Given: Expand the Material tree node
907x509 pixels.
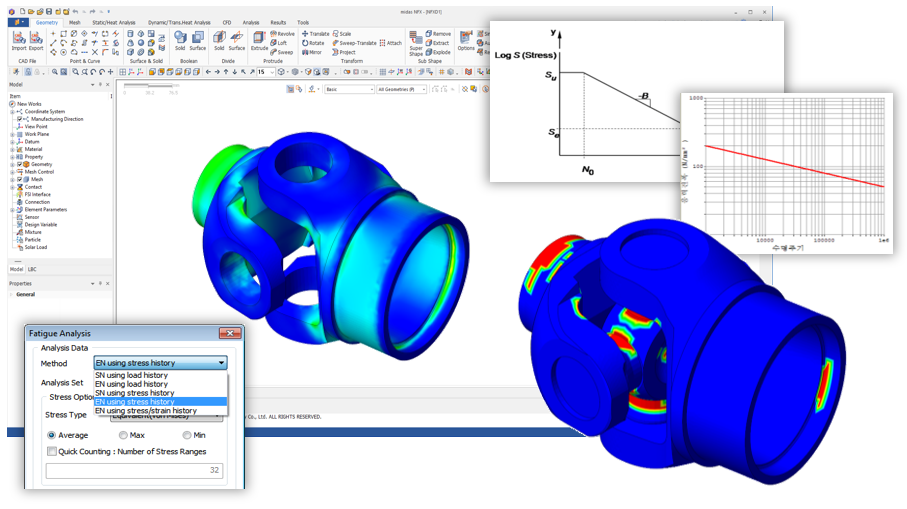Looking at the screenshot, I should [x=12, y=149].
